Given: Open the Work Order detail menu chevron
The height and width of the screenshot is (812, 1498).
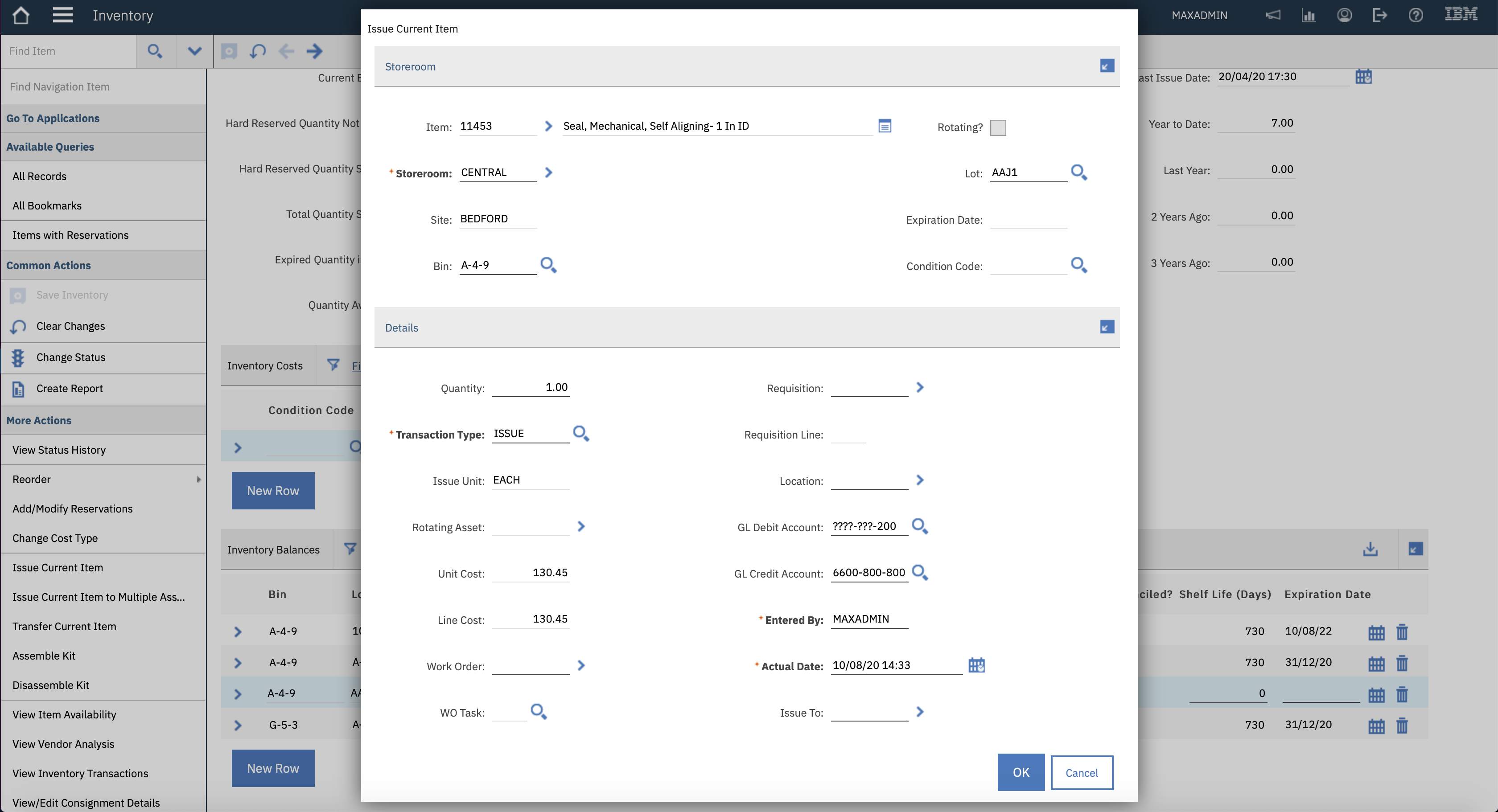Looking at the screenshot, I should pos(580,665).
